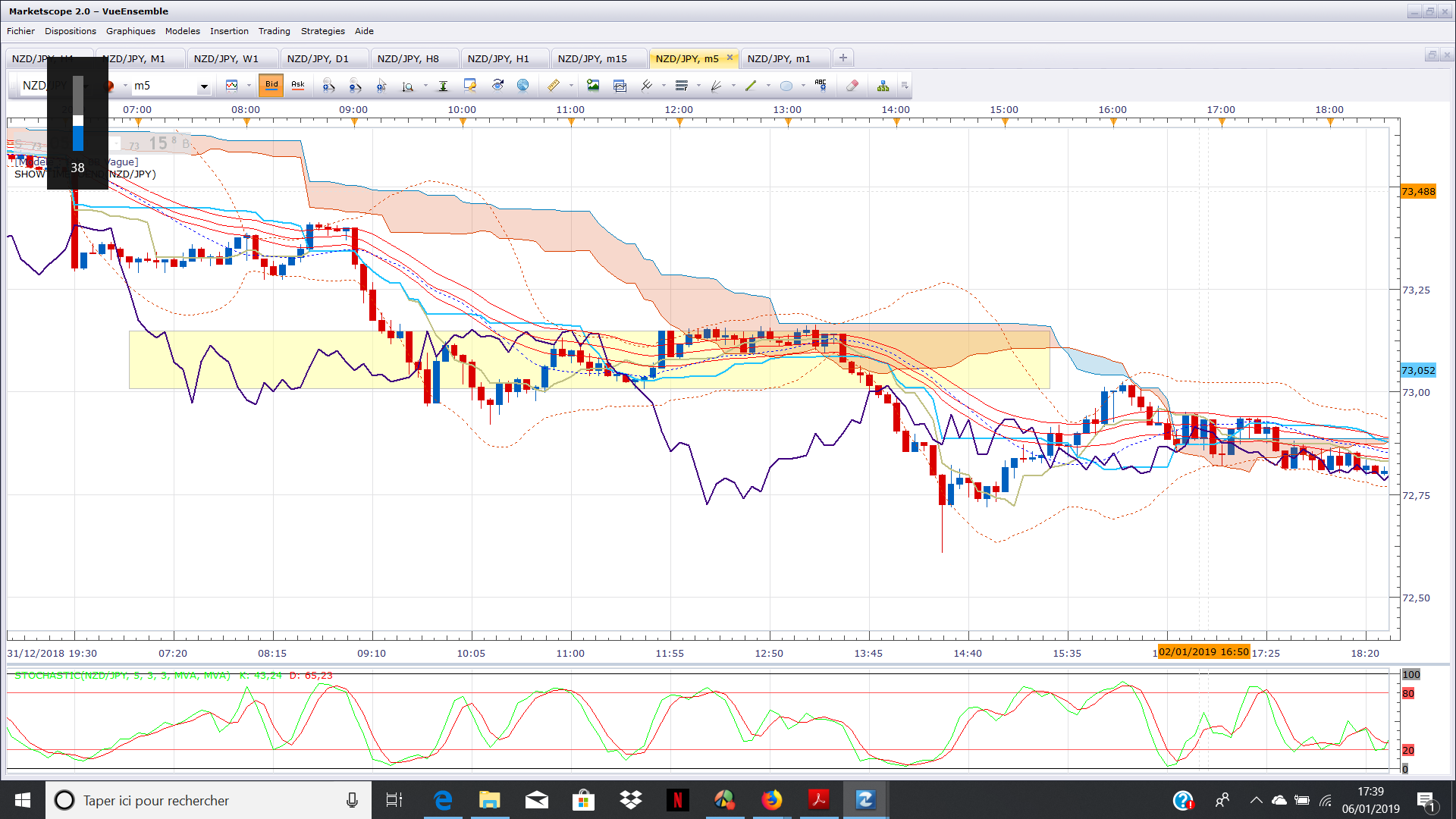Select the eraser tool
1456x819 pixels.
852,86
